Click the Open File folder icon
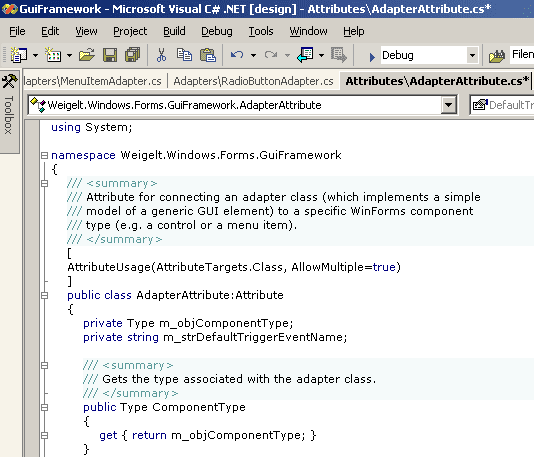Screen dimensions: 534x457 [87, 55]
